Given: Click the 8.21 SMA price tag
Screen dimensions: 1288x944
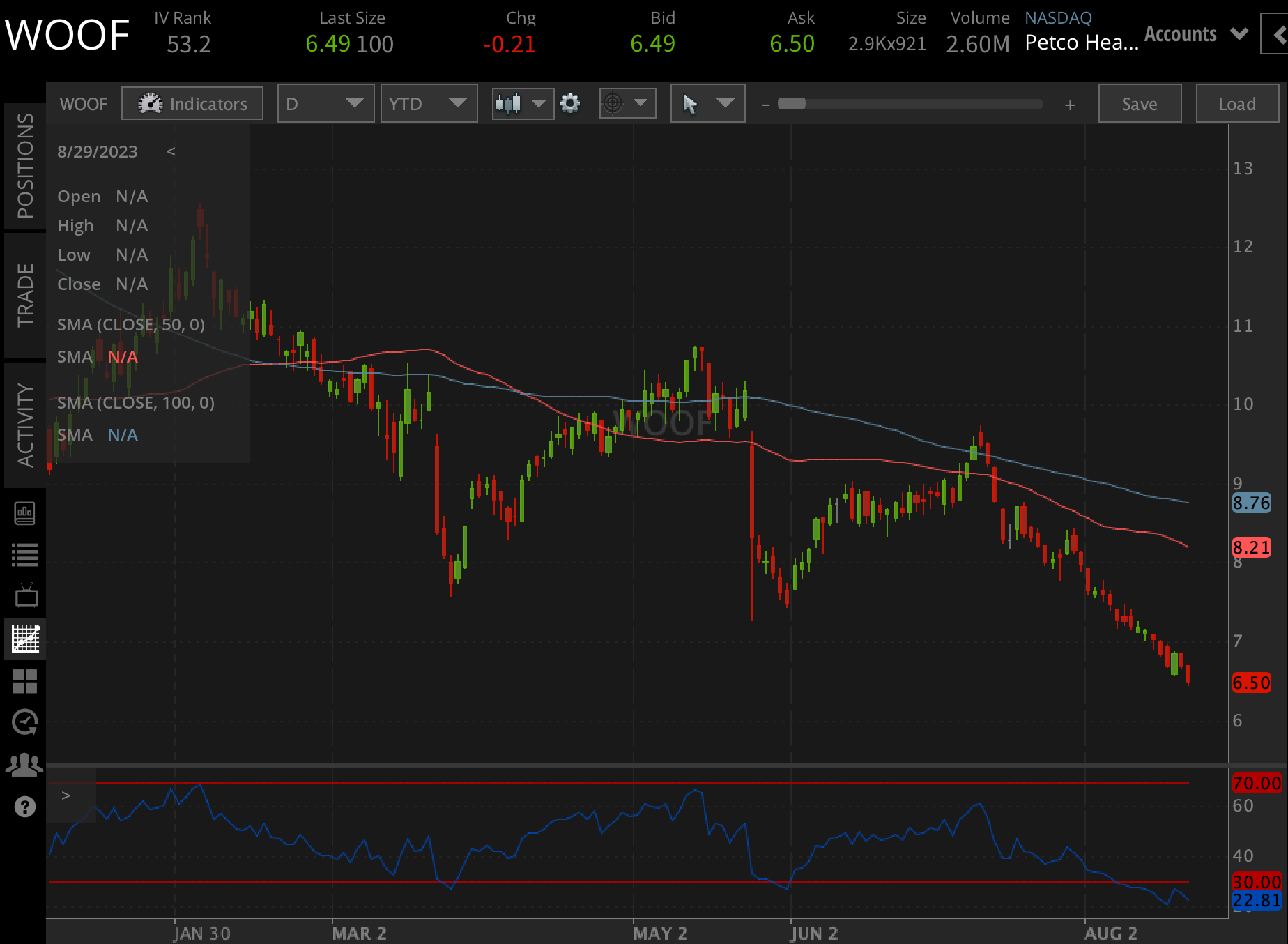Looking at the screenshot, I should pyautogui.click(x=1252, y=547).
